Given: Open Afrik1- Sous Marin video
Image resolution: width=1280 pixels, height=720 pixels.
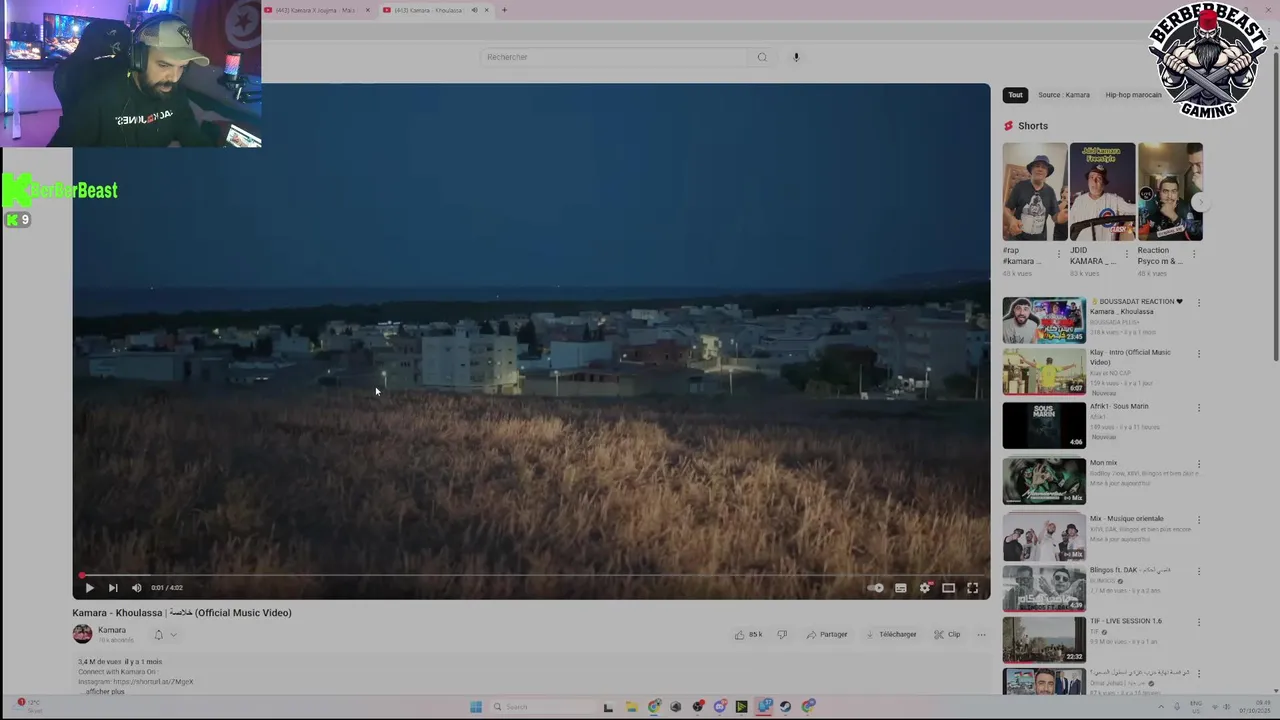Looking at the screenshot, I should (x=1044, y=425).
